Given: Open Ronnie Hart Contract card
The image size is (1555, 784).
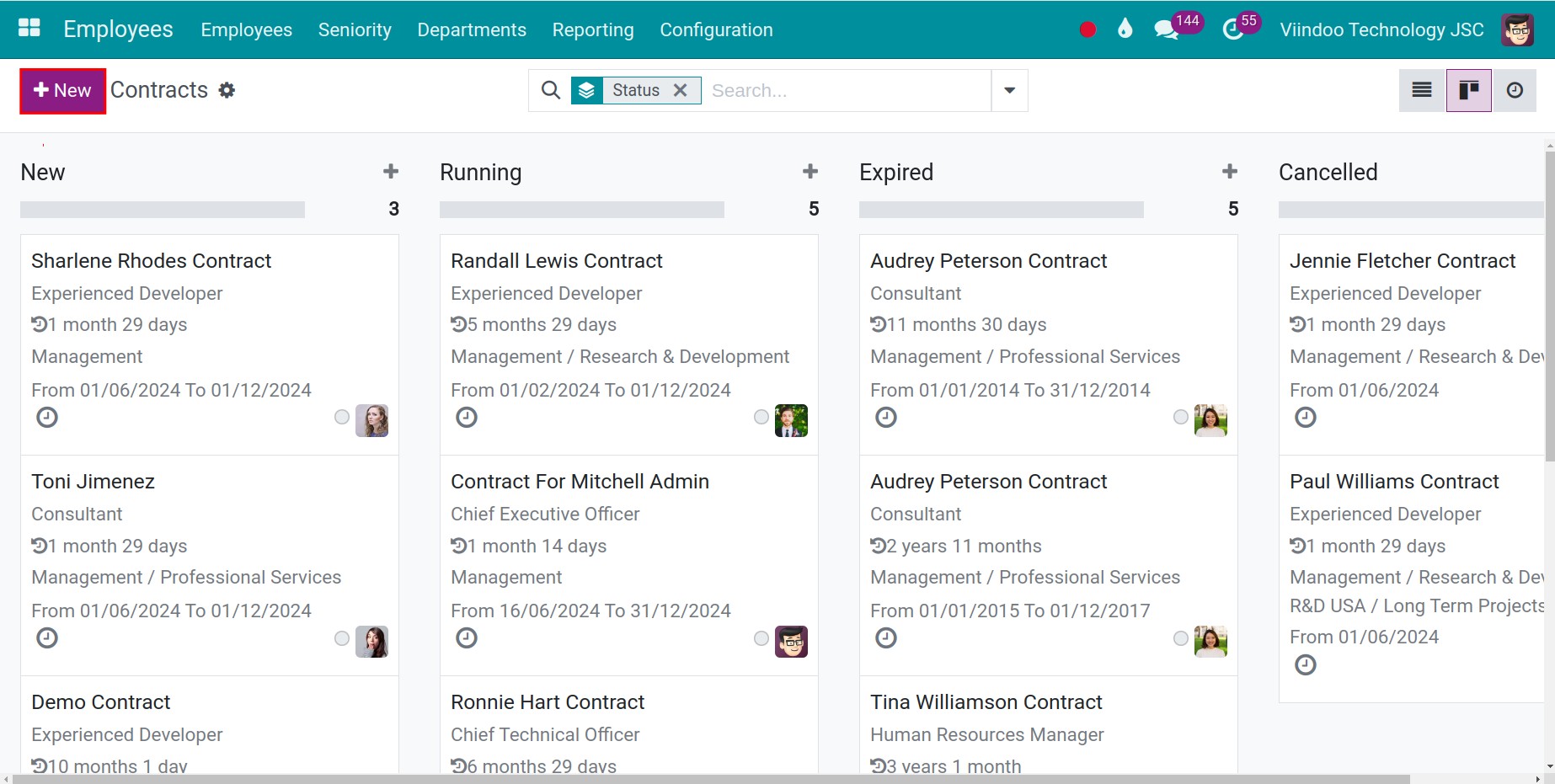Looking at the screenshot, I should point(628,726).
